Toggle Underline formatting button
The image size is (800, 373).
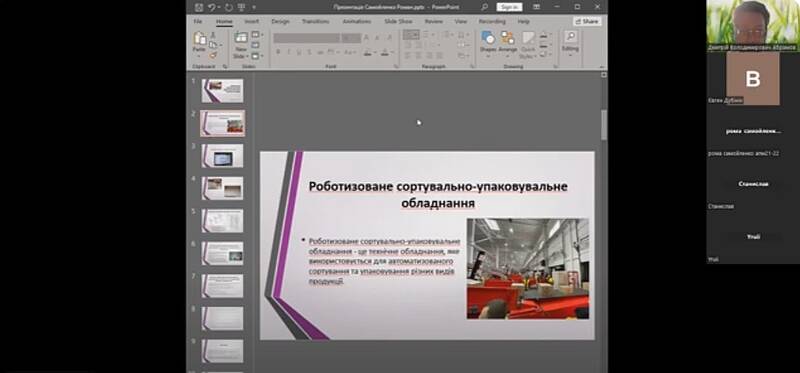(298, 52)
